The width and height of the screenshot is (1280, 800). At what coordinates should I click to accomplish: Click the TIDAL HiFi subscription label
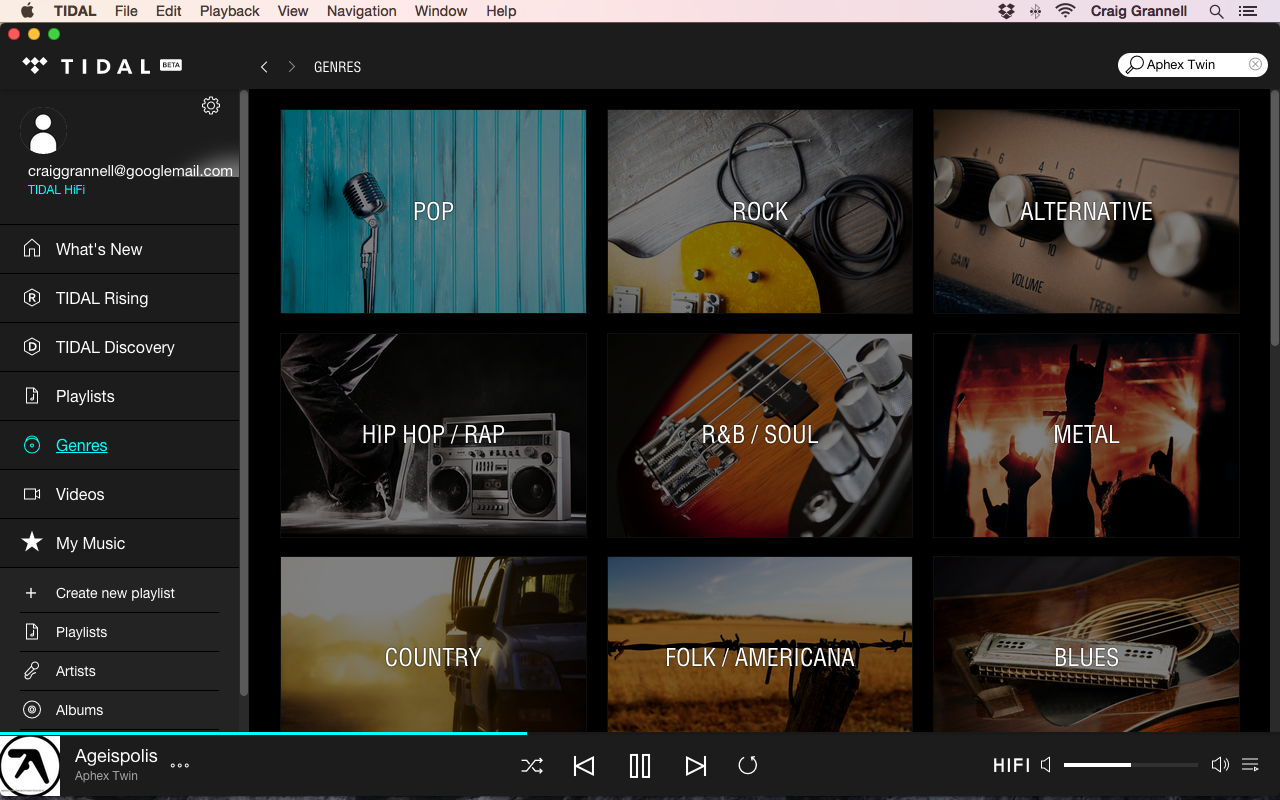pos(56,190)
